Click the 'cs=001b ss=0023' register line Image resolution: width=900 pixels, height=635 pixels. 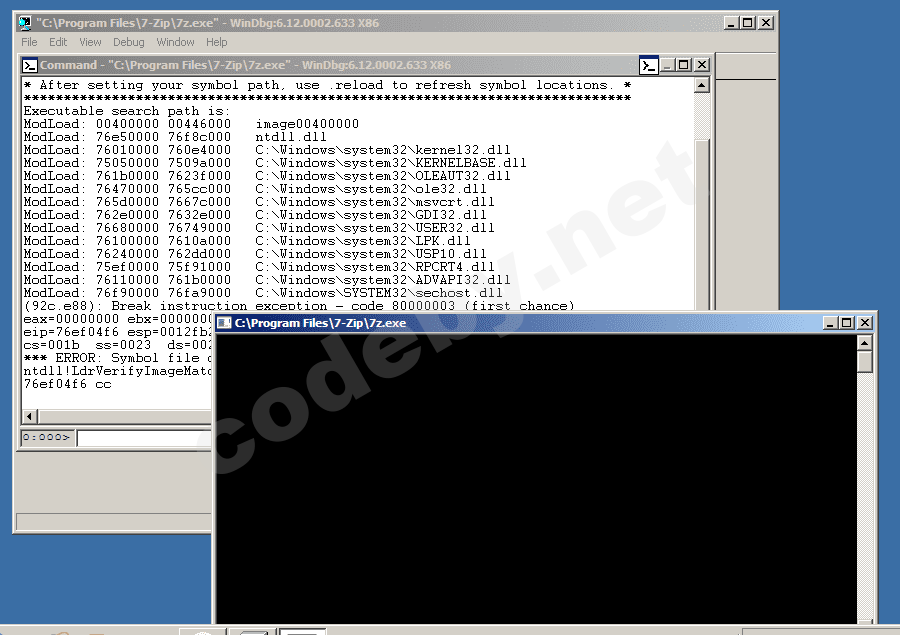[117, 345]
